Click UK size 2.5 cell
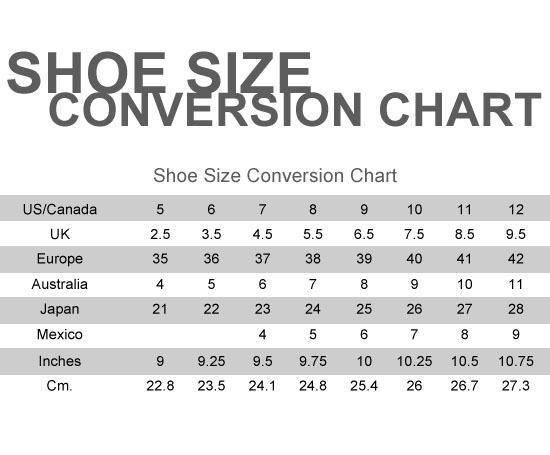Viewport: 550px width, 455px height. coord(160,234)
